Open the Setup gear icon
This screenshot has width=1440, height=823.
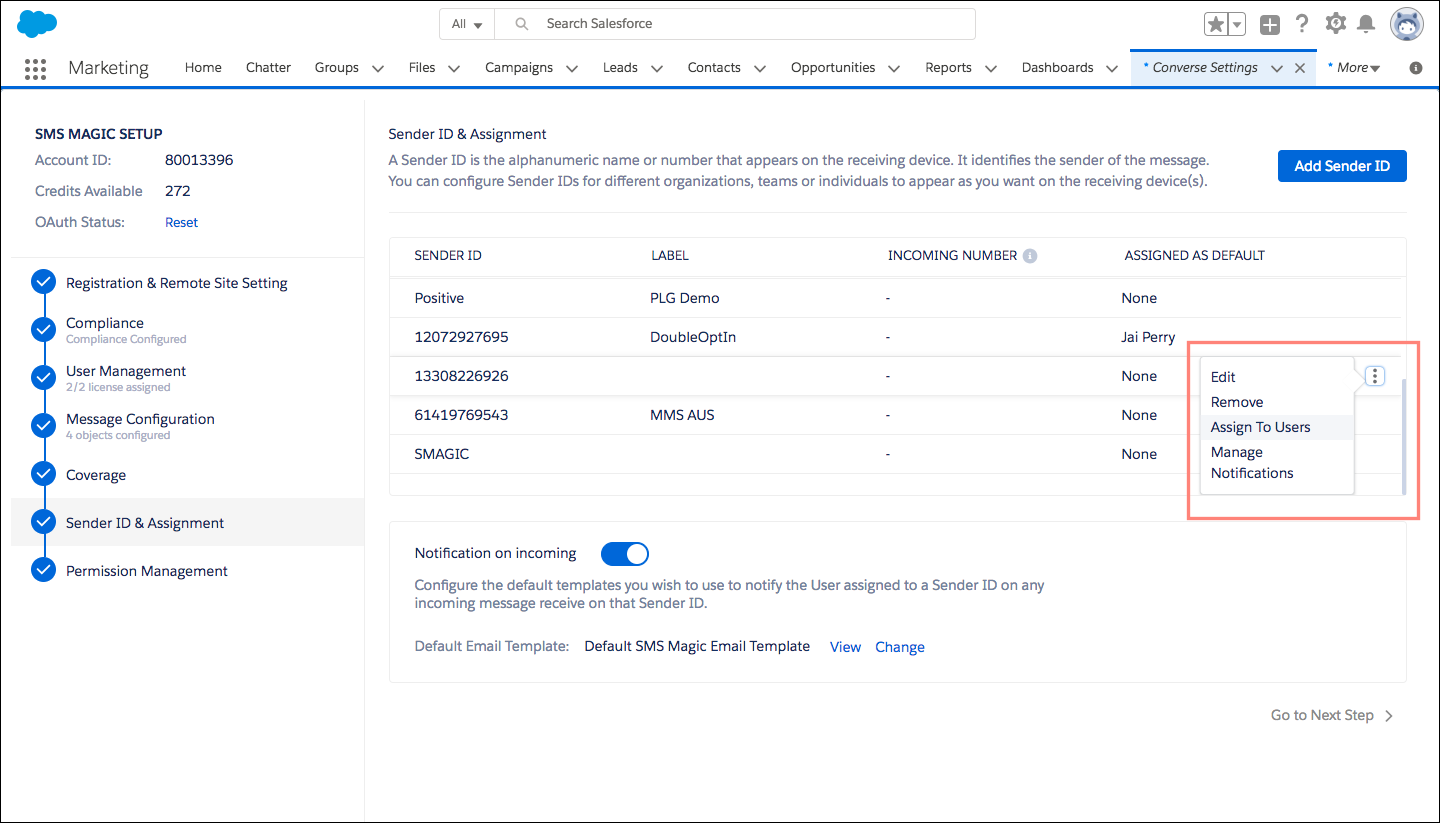(1335, 24)
